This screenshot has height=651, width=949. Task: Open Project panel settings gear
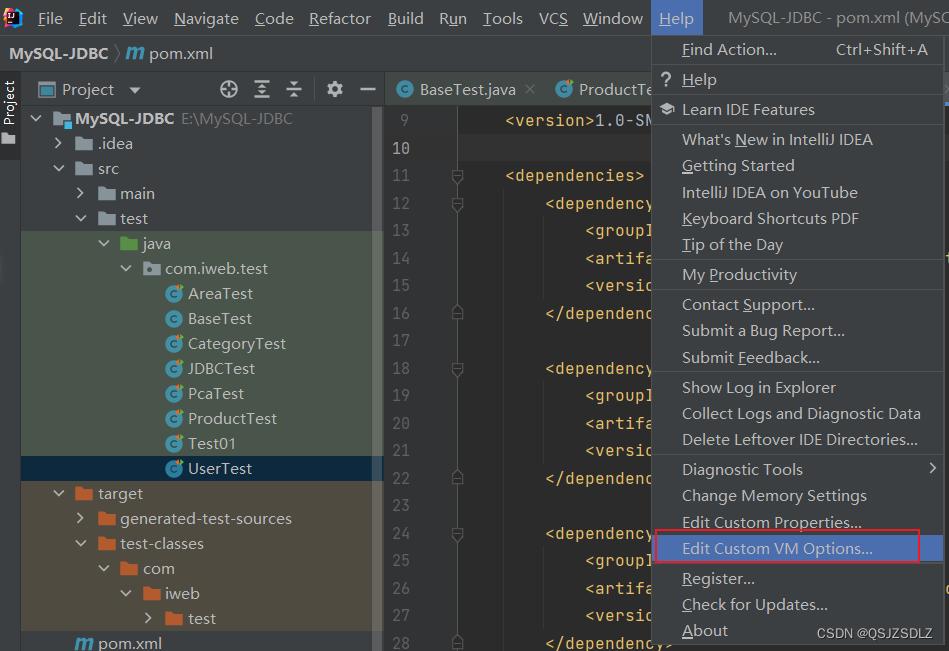click(x=335, y=89)
